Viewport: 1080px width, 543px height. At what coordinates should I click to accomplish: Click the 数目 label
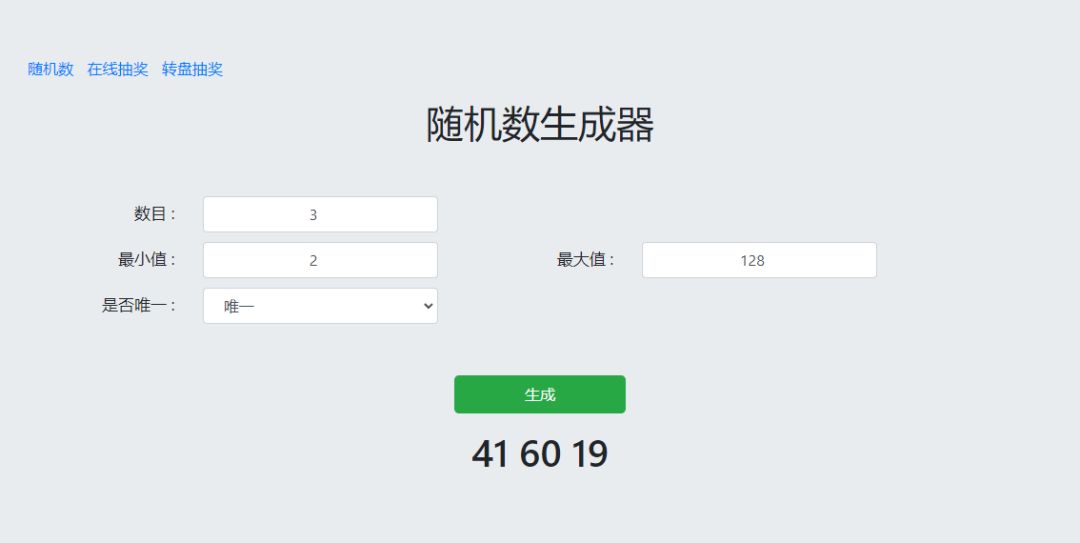click(x=155, y=214)
